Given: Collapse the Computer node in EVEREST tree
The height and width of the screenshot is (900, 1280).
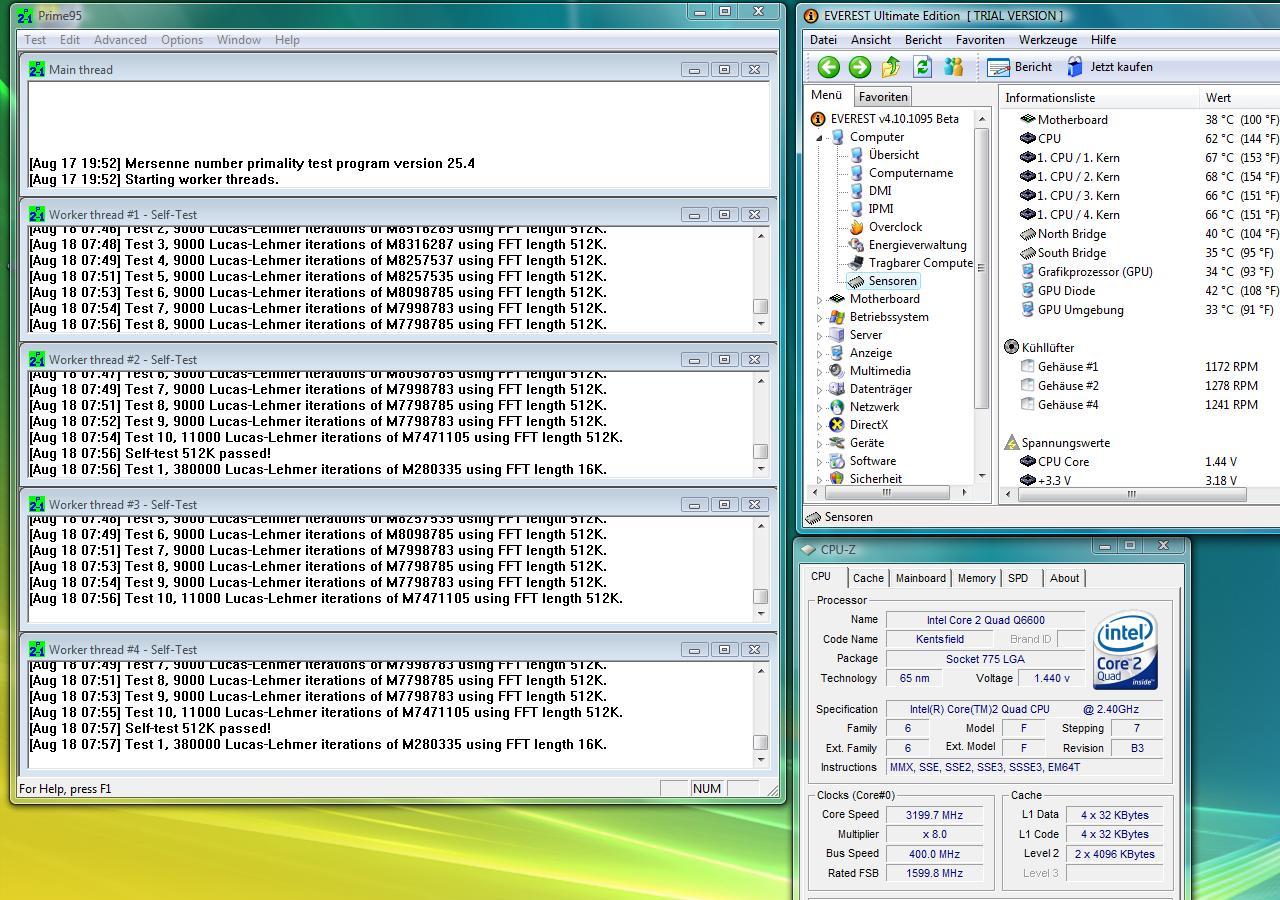Looking at the screenshot, I should [x=820, y=138].
